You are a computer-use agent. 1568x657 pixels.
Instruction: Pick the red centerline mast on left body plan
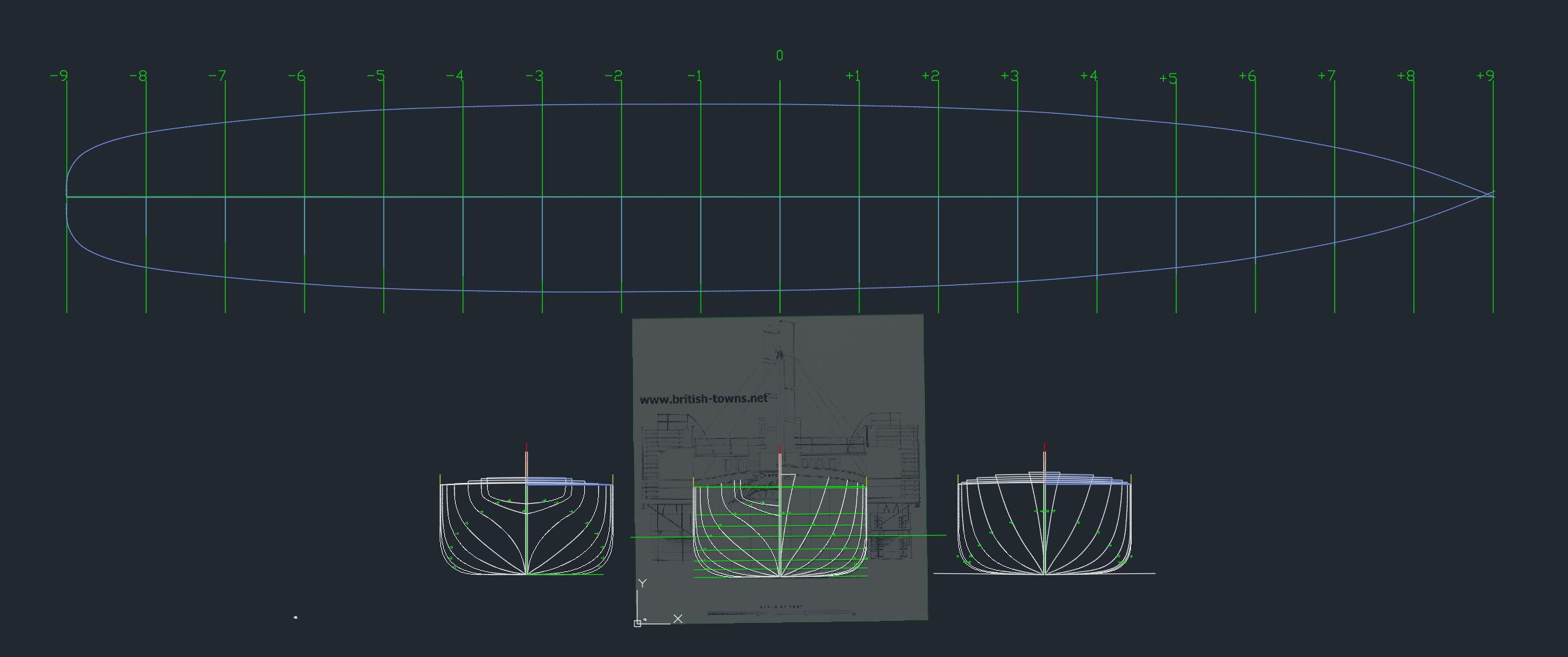click(x=527, y=447)
